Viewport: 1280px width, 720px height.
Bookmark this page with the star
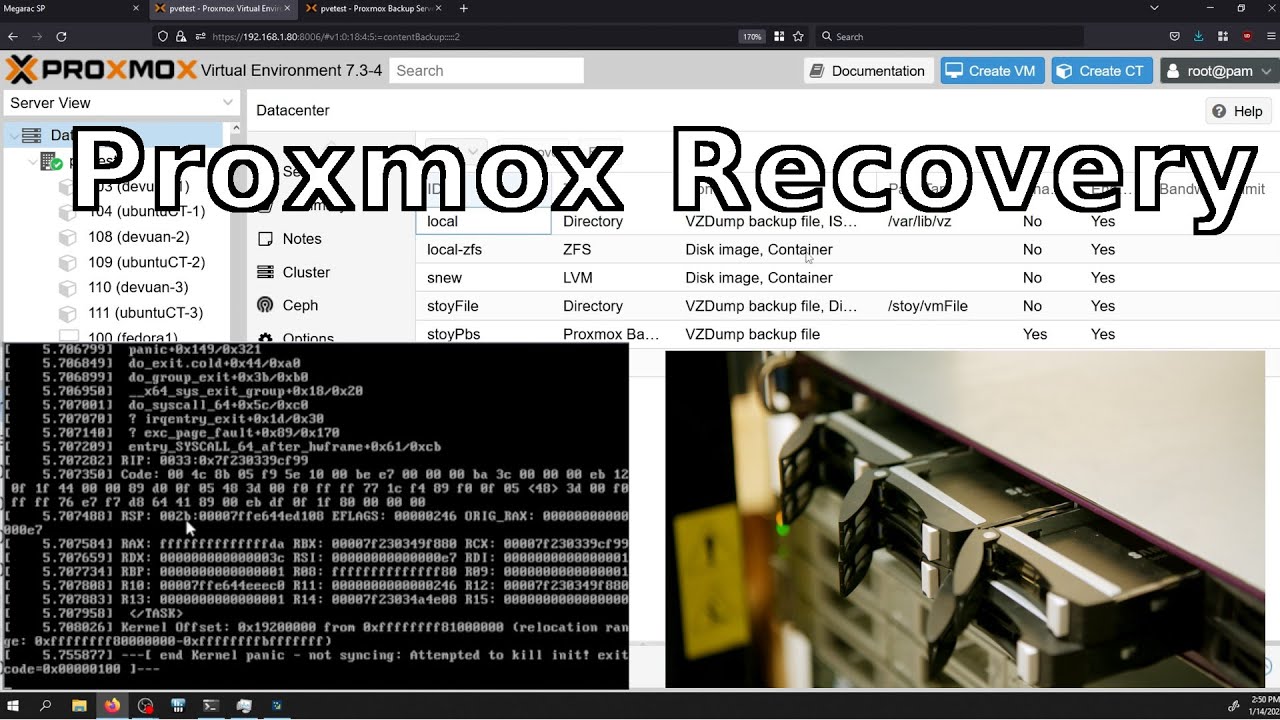(798, 36)
